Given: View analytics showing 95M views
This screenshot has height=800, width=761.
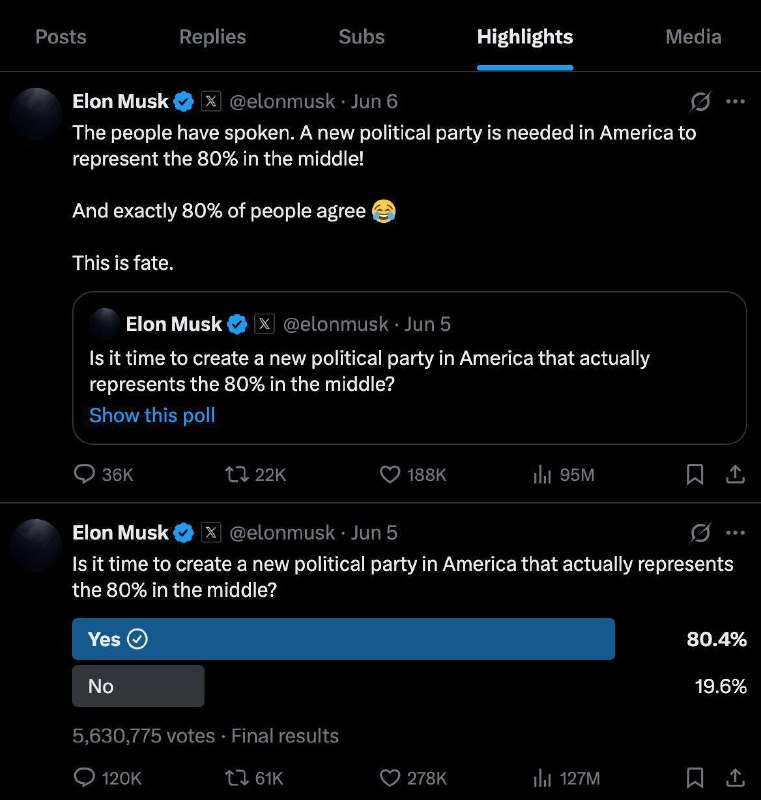Looking at the screenshot, I should pos(544,475).
